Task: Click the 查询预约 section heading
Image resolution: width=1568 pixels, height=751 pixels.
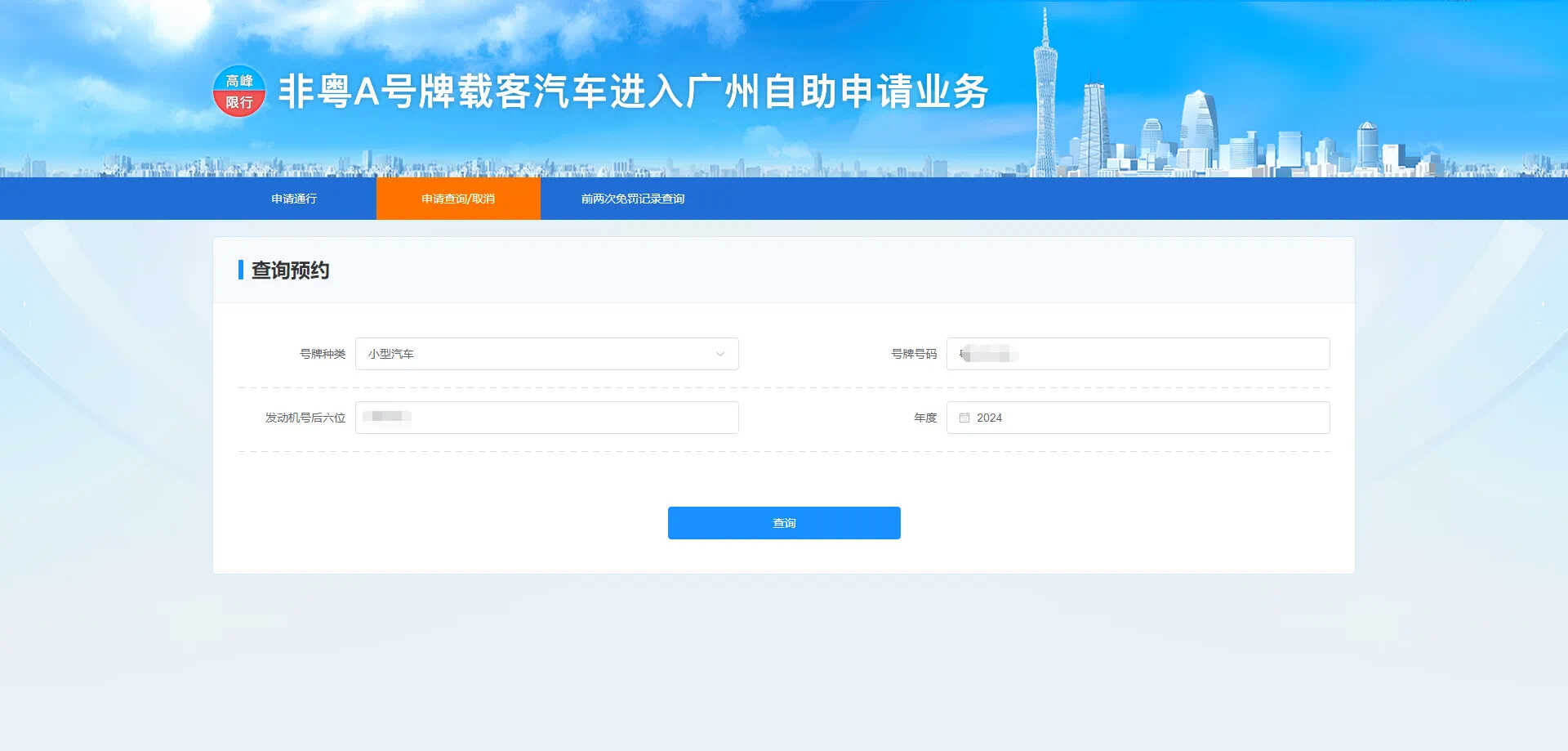Action: pos(290,270)
